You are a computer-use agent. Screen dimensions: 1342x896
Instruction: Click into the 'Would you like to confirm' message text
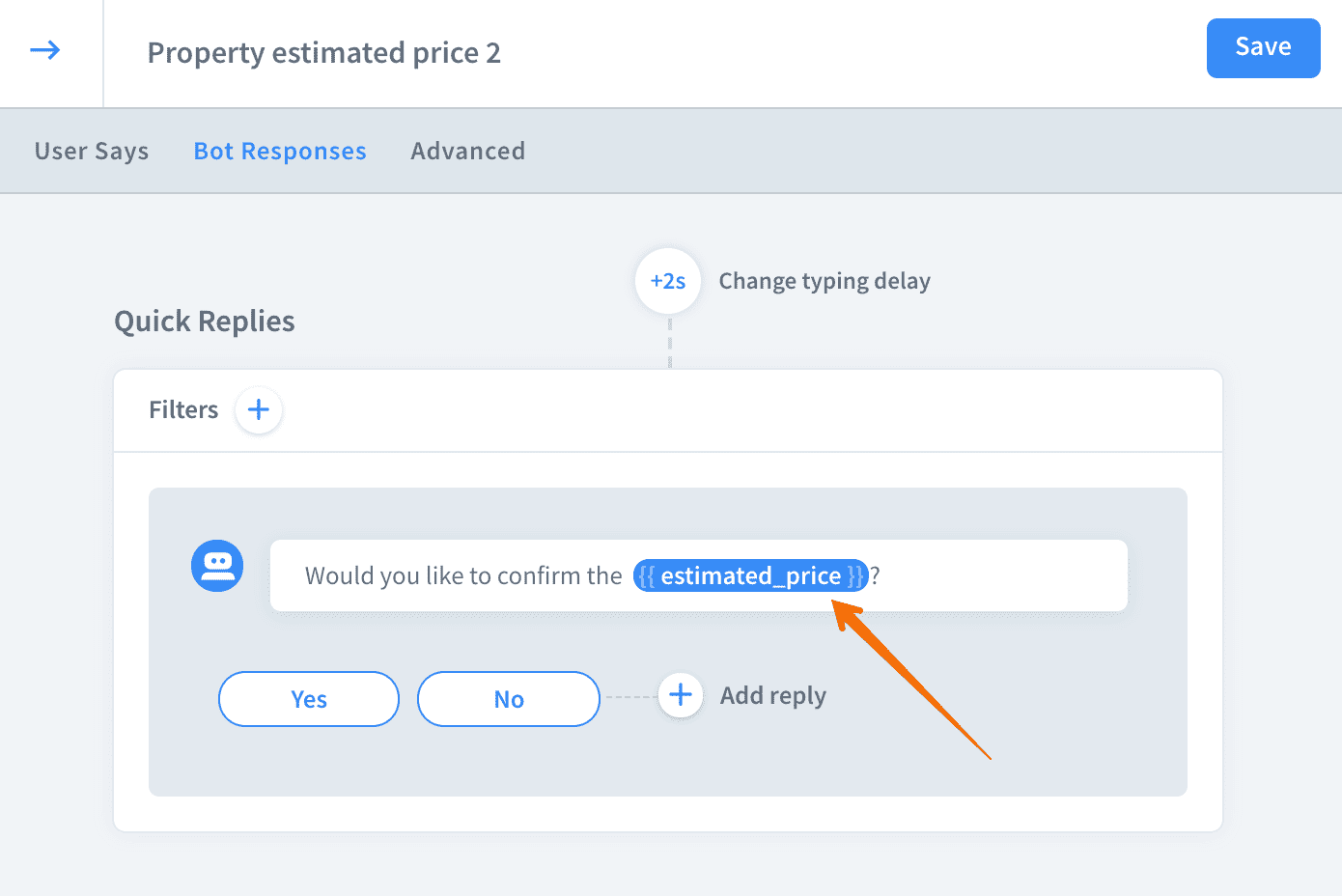463,576
